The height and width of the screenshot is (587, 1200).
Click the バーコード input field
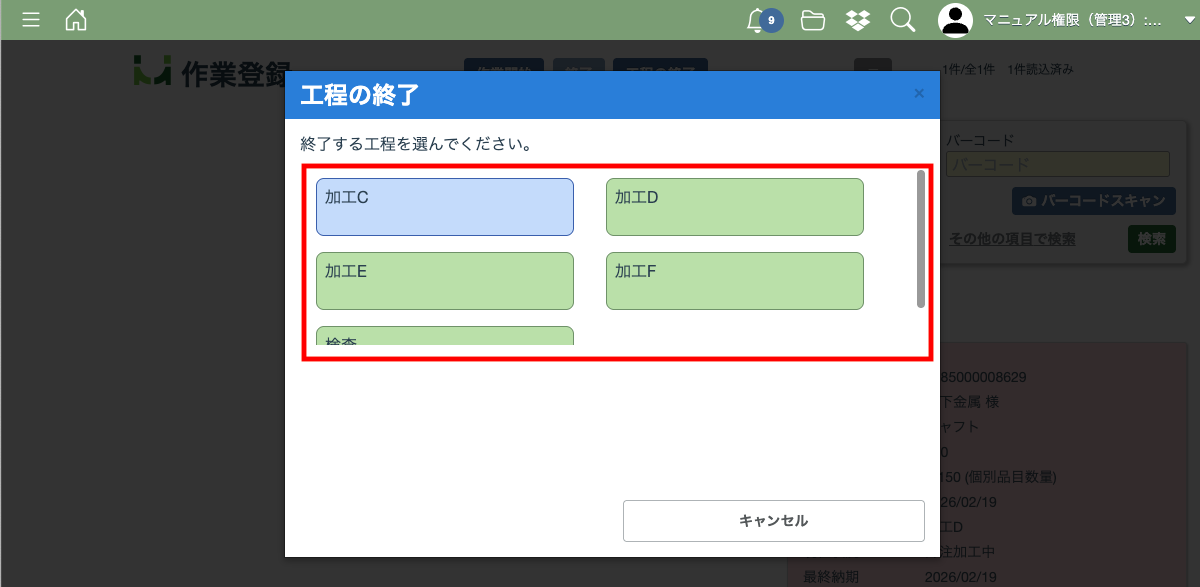coord(1057,165)
